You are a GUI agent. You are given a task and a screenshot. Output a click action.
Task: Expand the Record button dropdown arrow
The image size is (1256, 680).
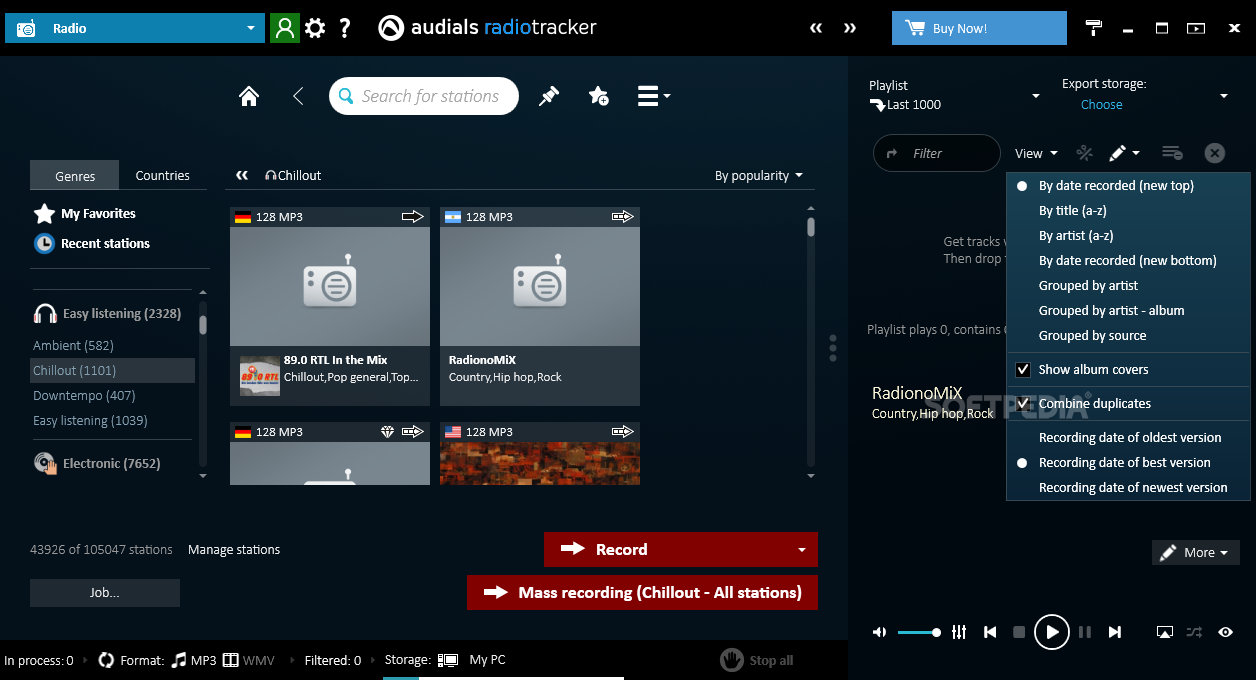click(801, 550)
